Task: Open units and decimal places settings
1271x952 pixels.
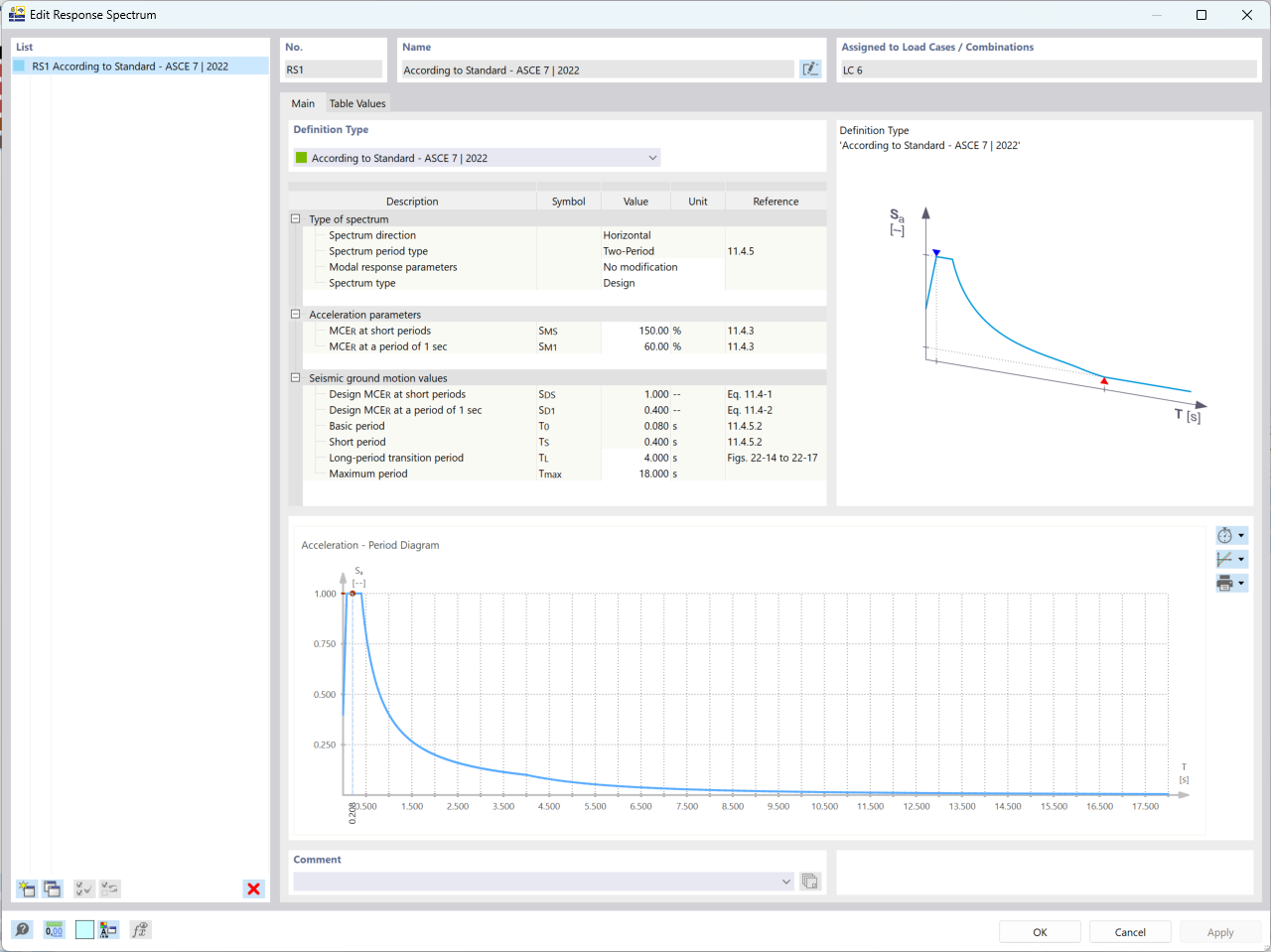Action: [54, 929]
